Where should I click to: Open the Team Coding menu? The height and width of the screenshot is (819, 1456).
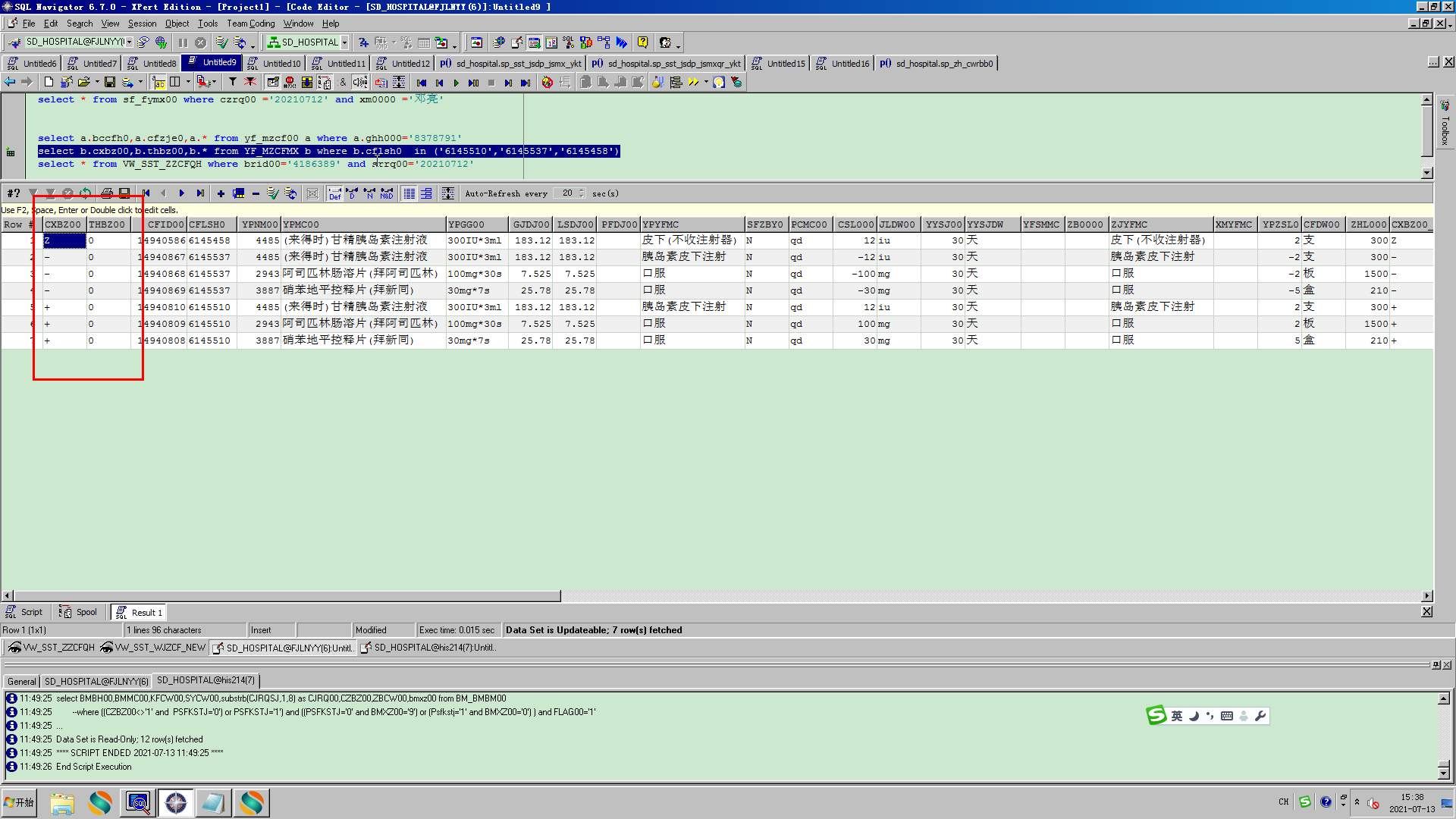tap(250, 24)
